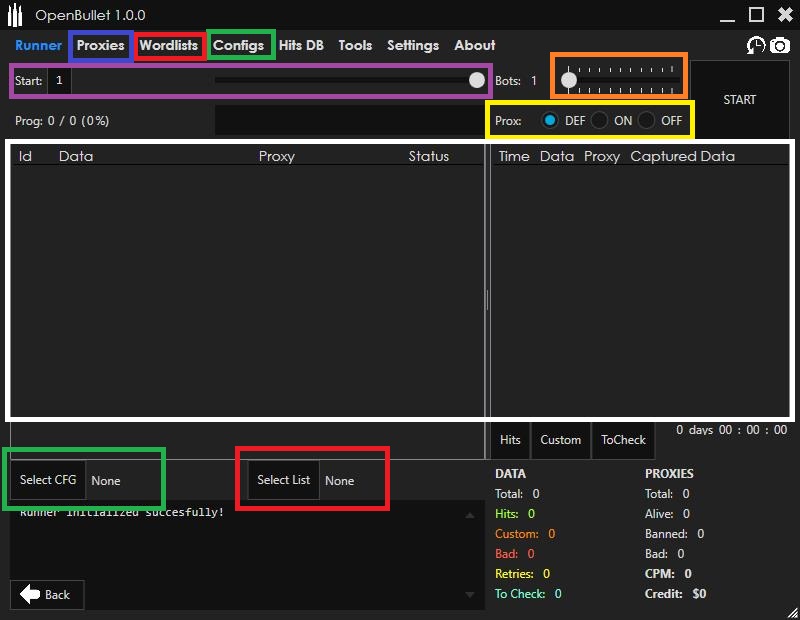The width and height of the screenshot is (800, 620).
Task: Show the ToCheck results tab
Action: pos(623,440)
